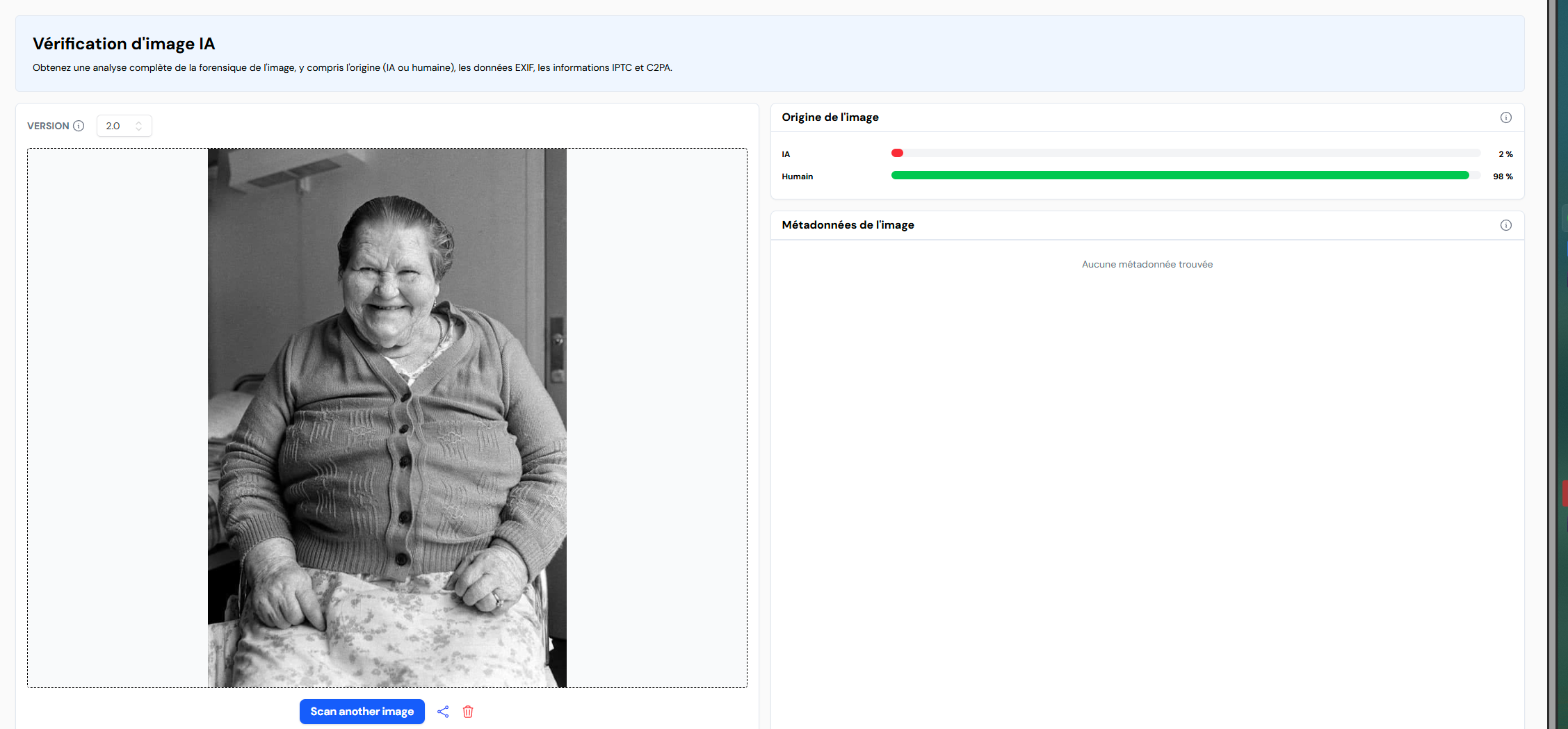Share the scan result via share icon
1568x729 pixels.
pyautogui.click(x=443, y=712)
